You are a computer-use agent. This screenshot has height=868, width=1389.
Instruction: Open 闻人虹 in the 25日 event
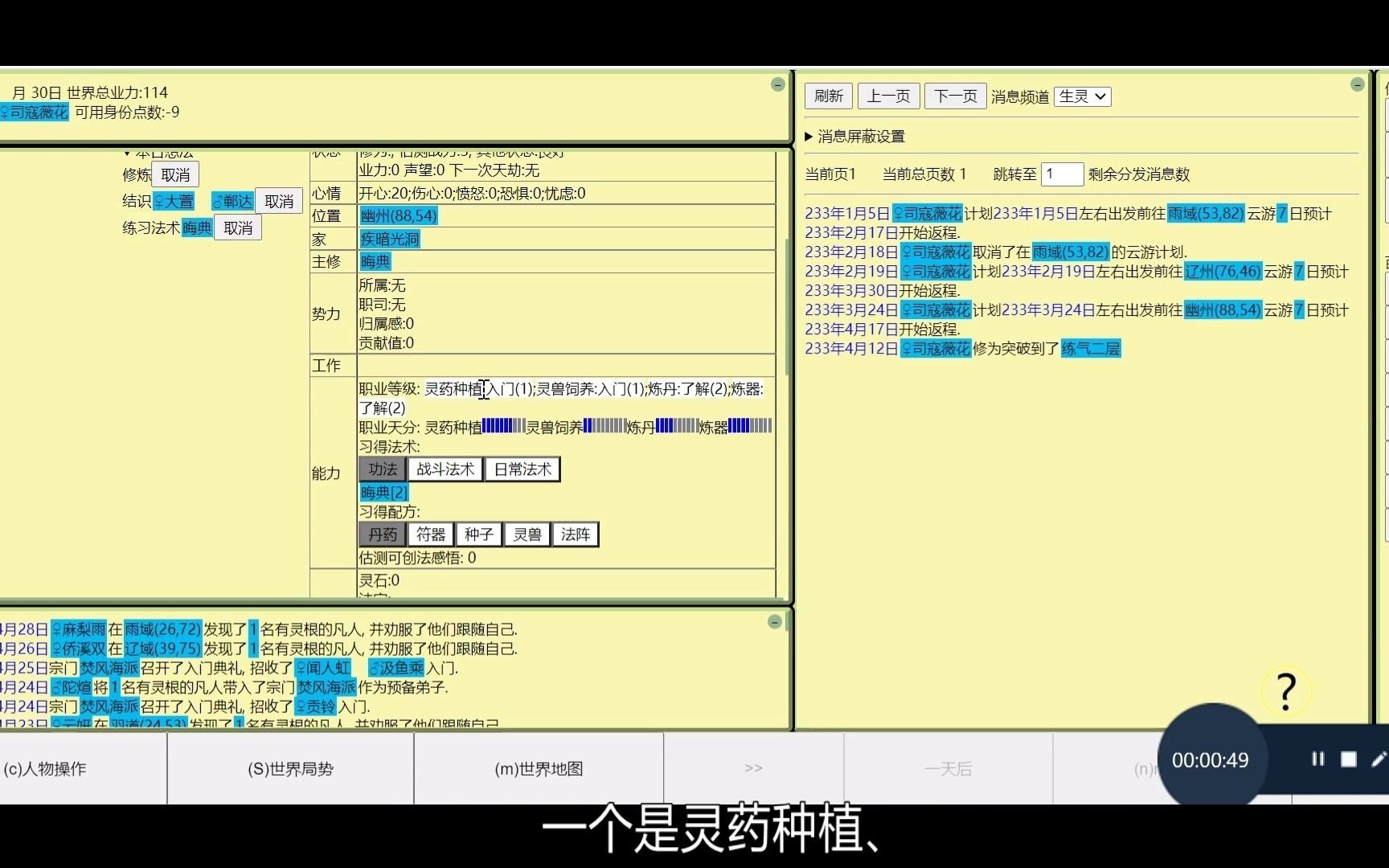(x=323, y=668)
